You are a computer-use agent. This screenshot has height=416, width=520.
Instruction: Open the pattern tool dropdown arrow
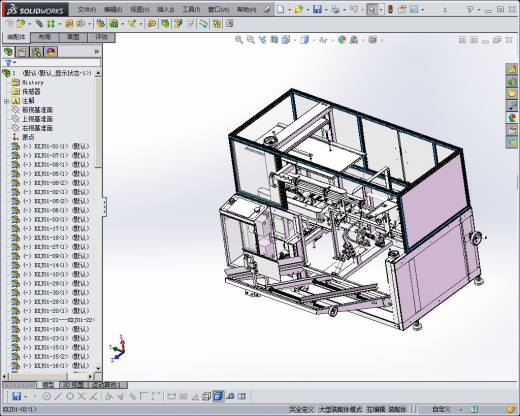[x=59, y=24]
